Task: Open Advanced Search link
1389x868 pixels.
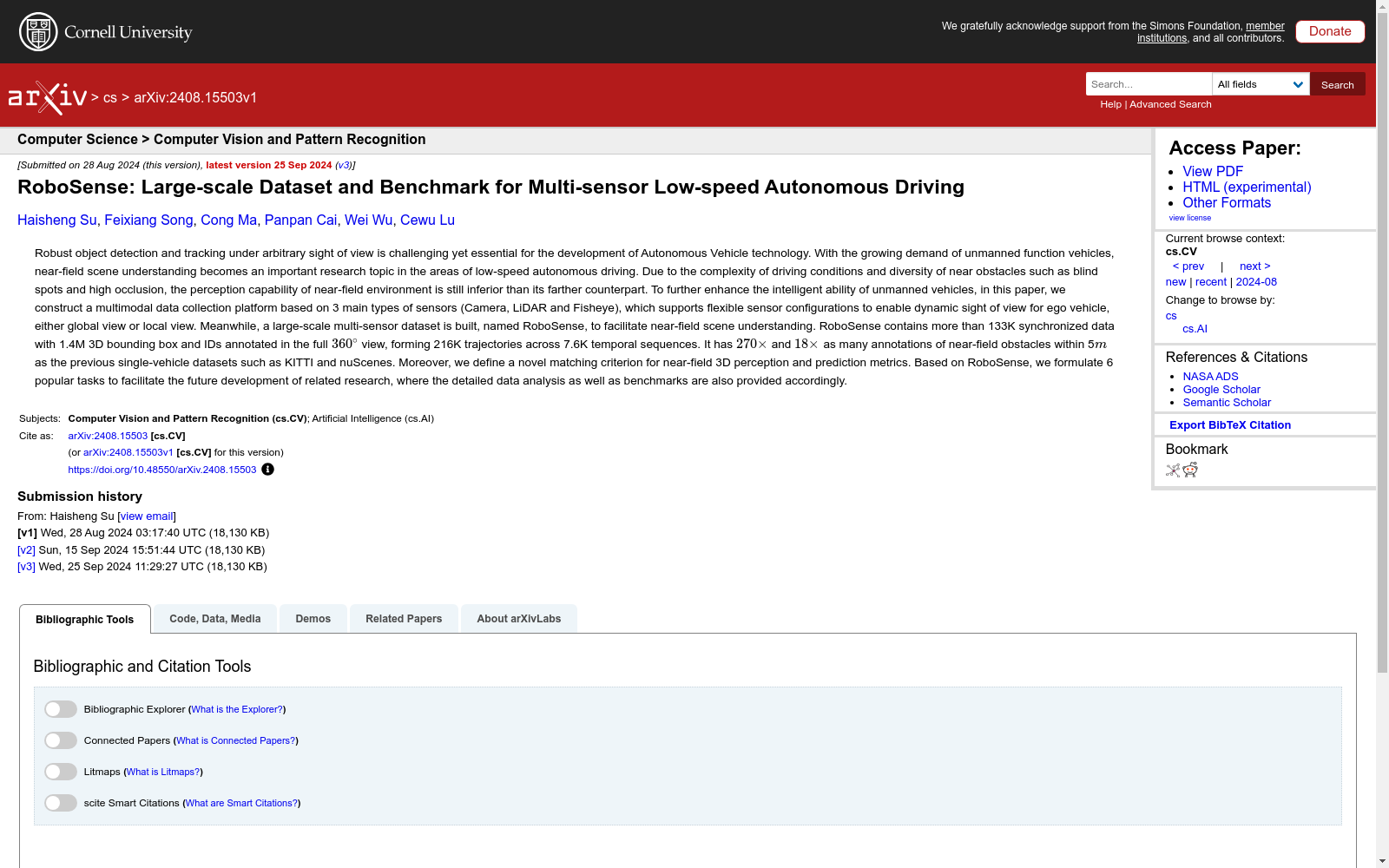Action: 1170,104
